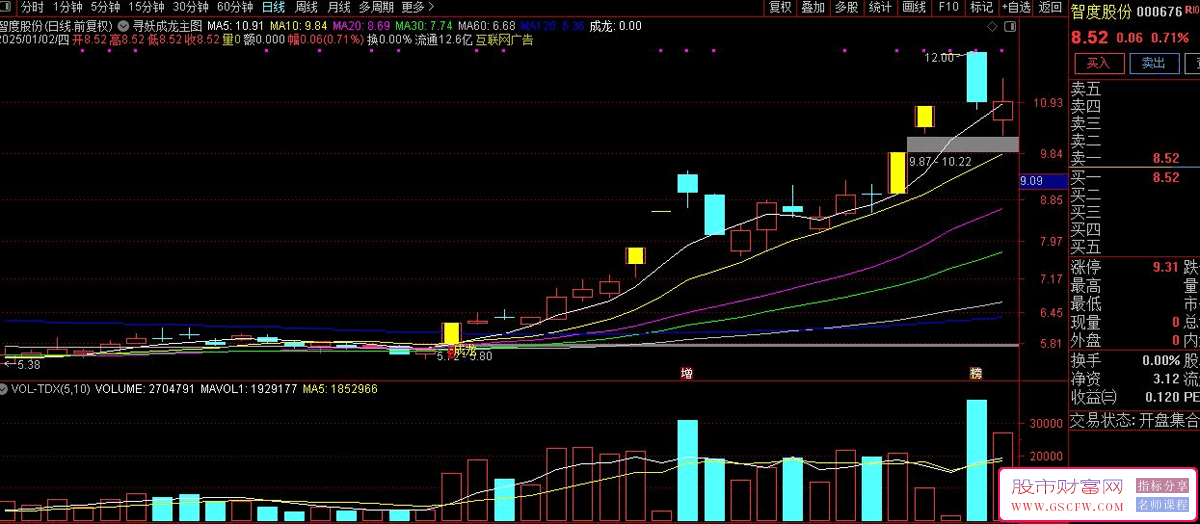Viewport: 1200px width, 524px height.
Task: Expand the 更多 periods menu
Action: (x=417, y=7)
